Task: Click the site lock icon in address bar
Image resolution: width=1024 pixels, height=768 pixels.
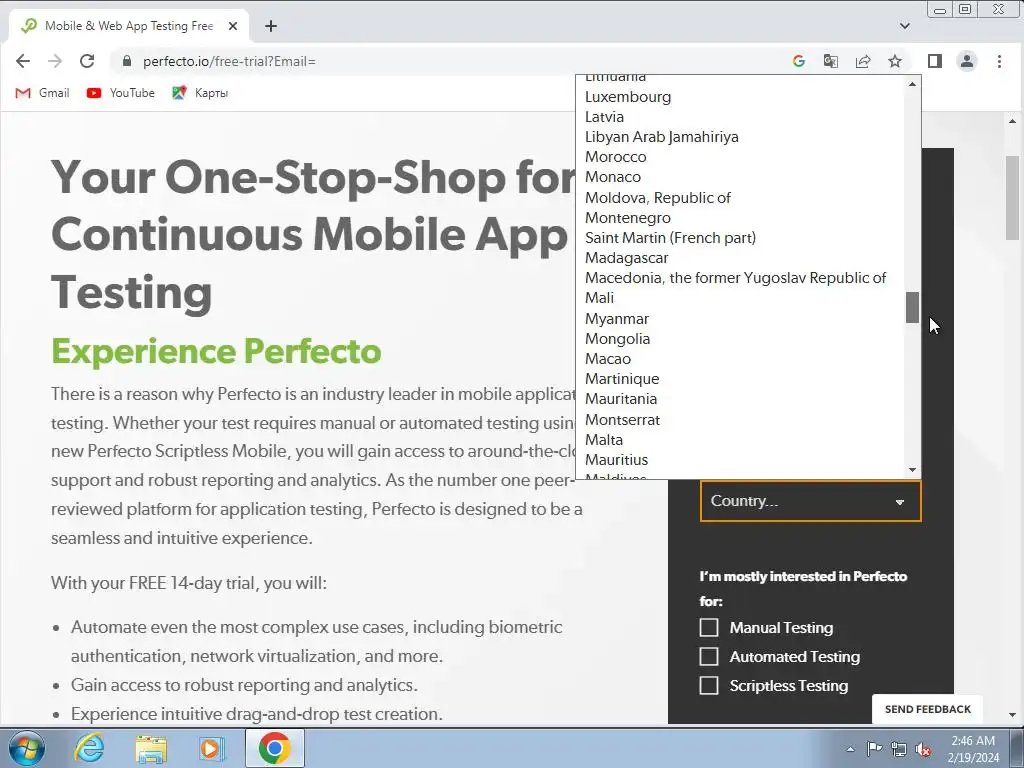Action: click(127, 61)
